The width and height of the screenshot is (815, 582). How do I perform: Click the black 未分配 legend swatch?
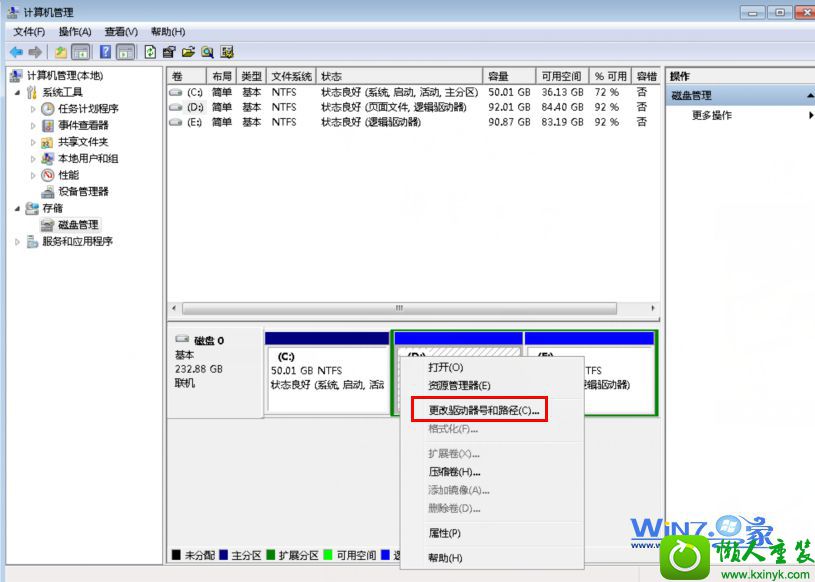[x=176, y=555]
